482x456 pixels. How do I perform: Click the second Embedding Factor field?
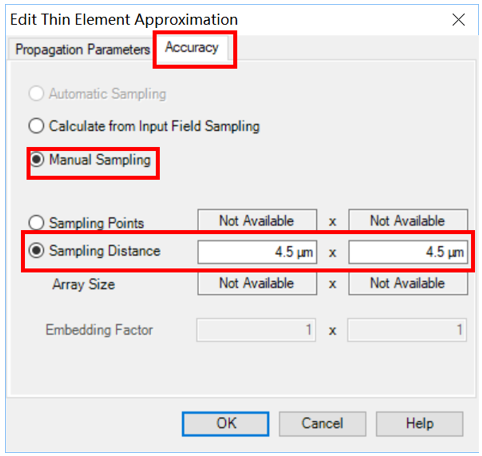pyautogui.click(x=407, y=330)
